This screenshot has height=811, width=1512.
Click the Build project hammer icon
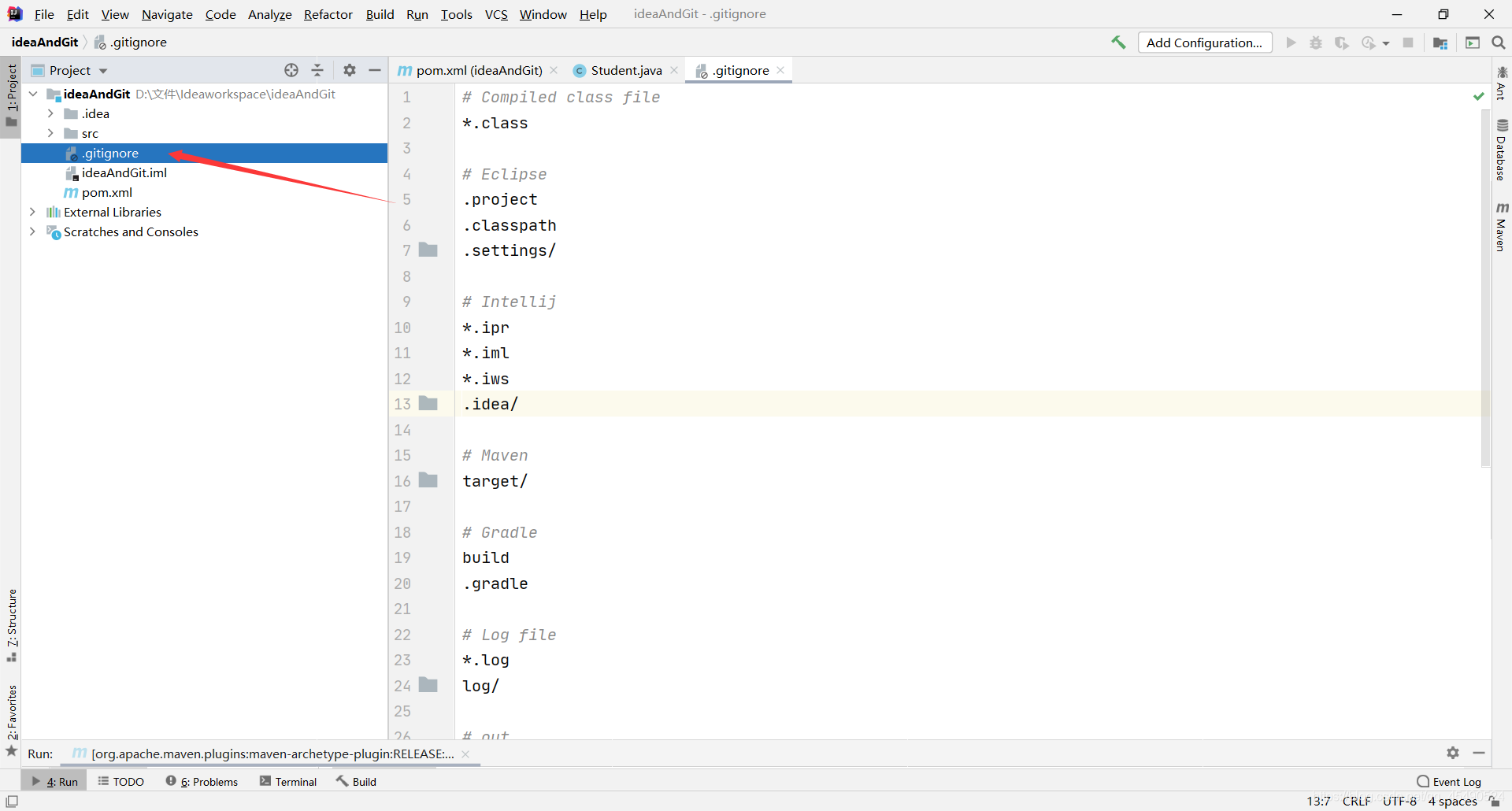(x=1118, y=43)
